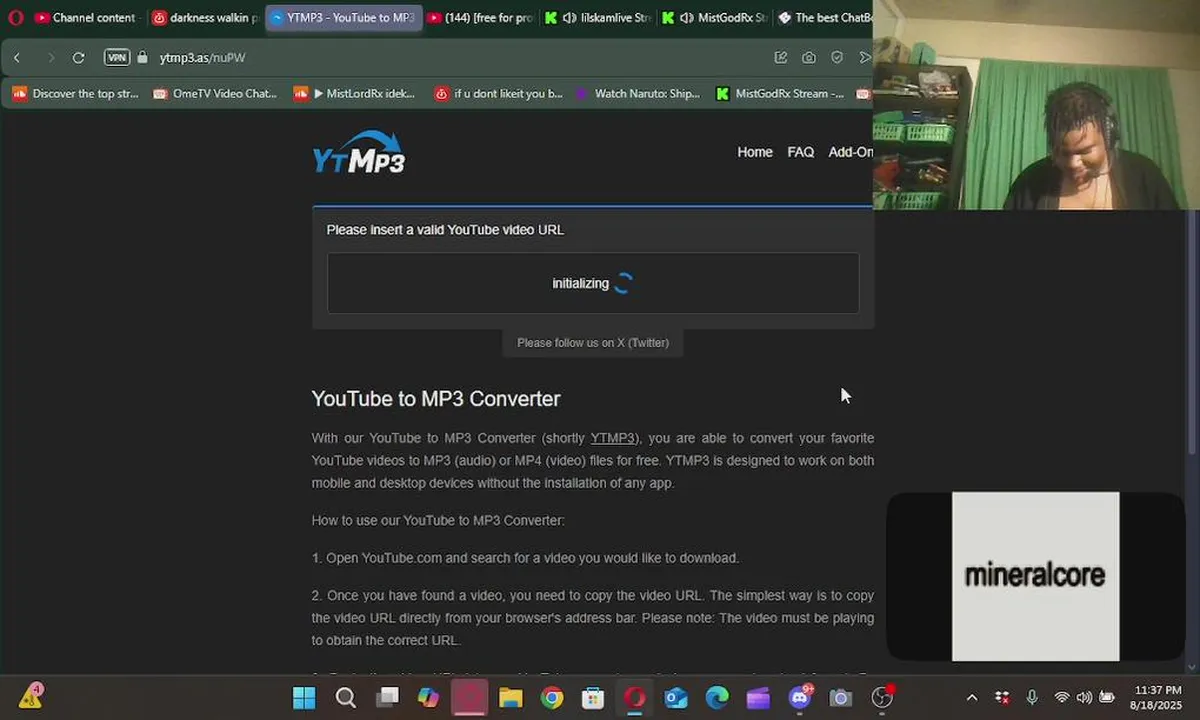
Task: Click the YouTube to MP3 Converter heading
Action: coord(436,398)
